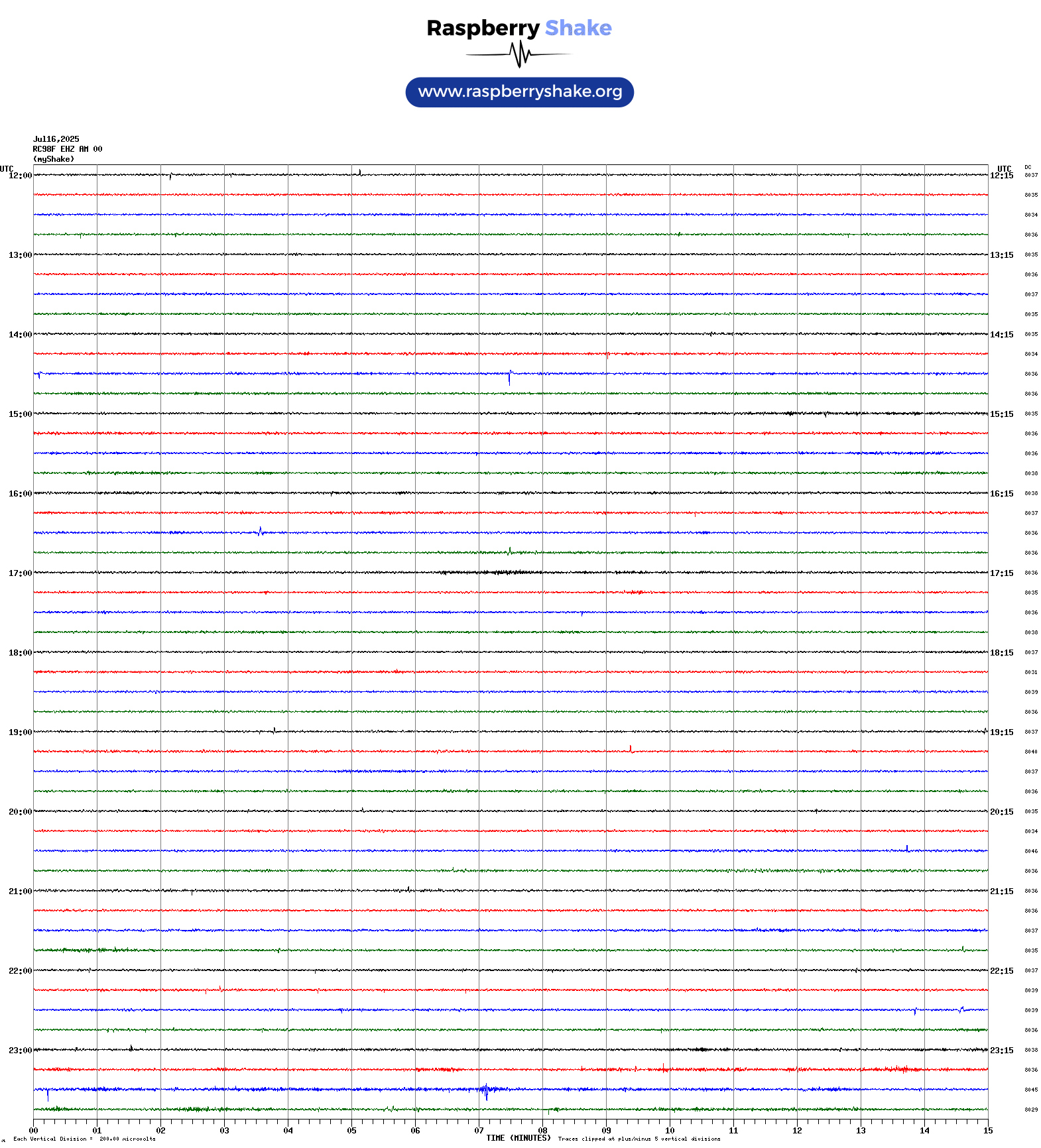Screen dimensions: 1041x1148
Task: Click the Traces clipped at plus/minus note
Action: click(639, 1139)
